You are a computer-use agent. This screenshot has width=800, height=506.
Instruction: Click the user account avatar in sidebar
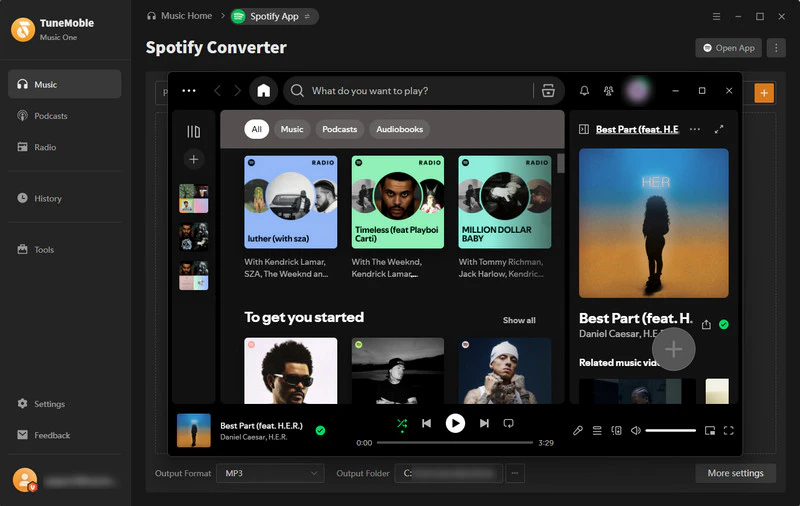tap(24, 480)
